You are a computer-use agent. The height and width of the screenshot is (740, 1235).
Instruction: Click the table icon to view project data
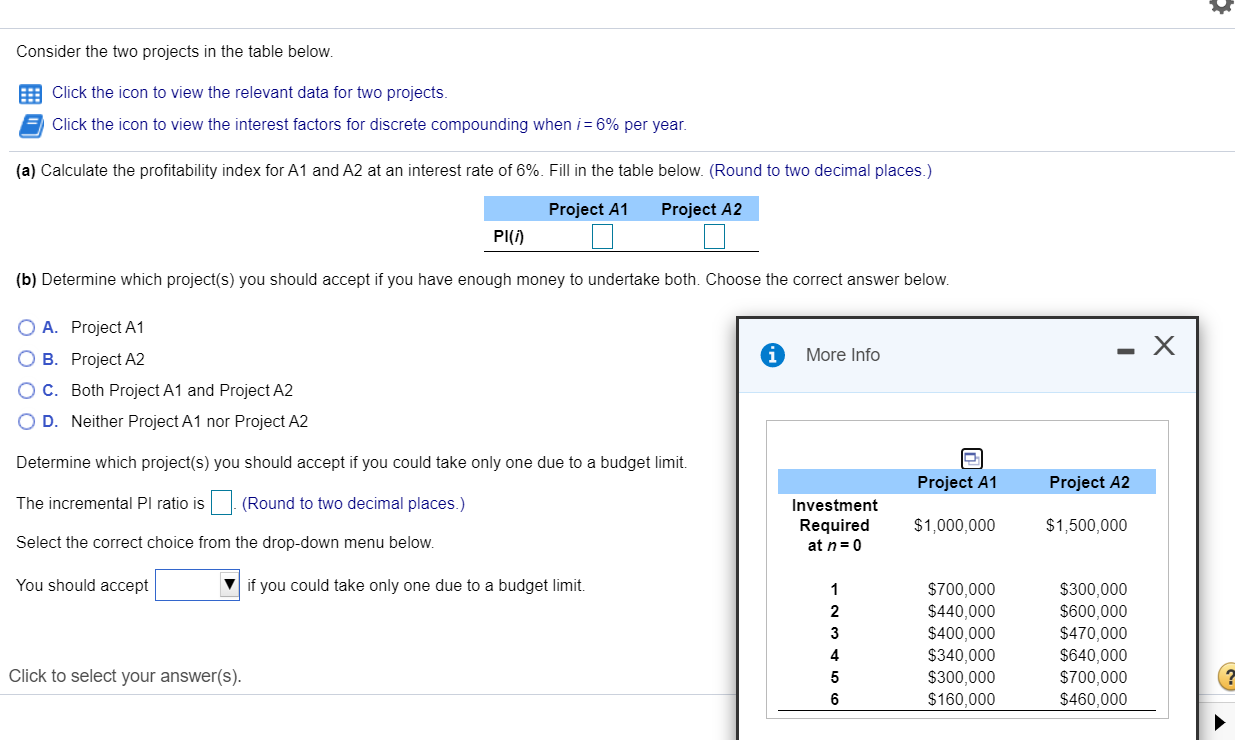(x=30, y=93)
